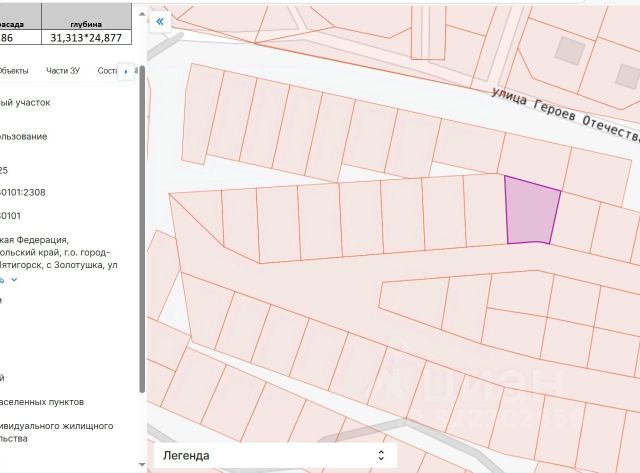Collapse the side panel with double-chevron button

(160, 22)
